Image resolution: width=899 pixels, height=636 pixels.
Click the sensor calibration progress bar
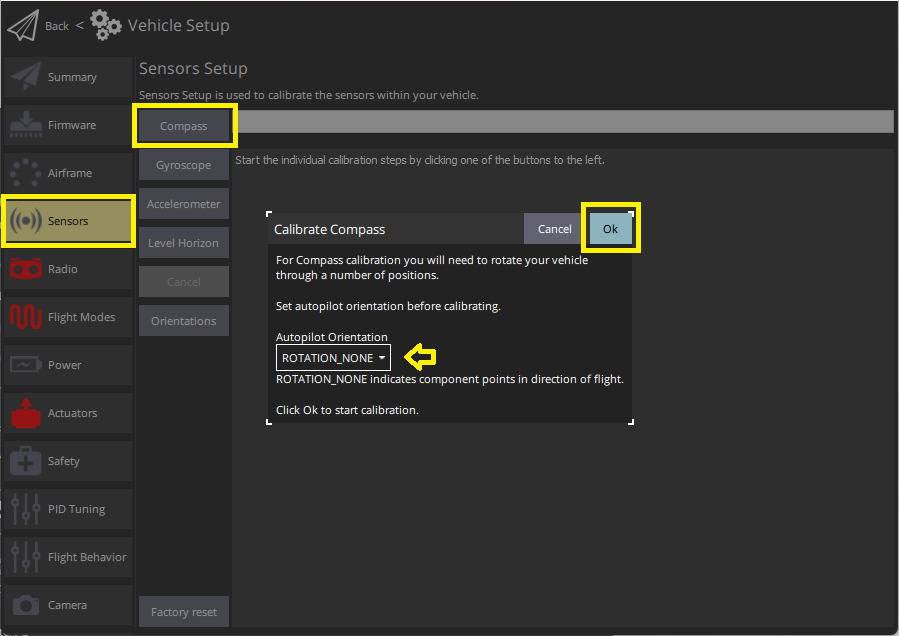pyautogui.click(x=565, y=122)
